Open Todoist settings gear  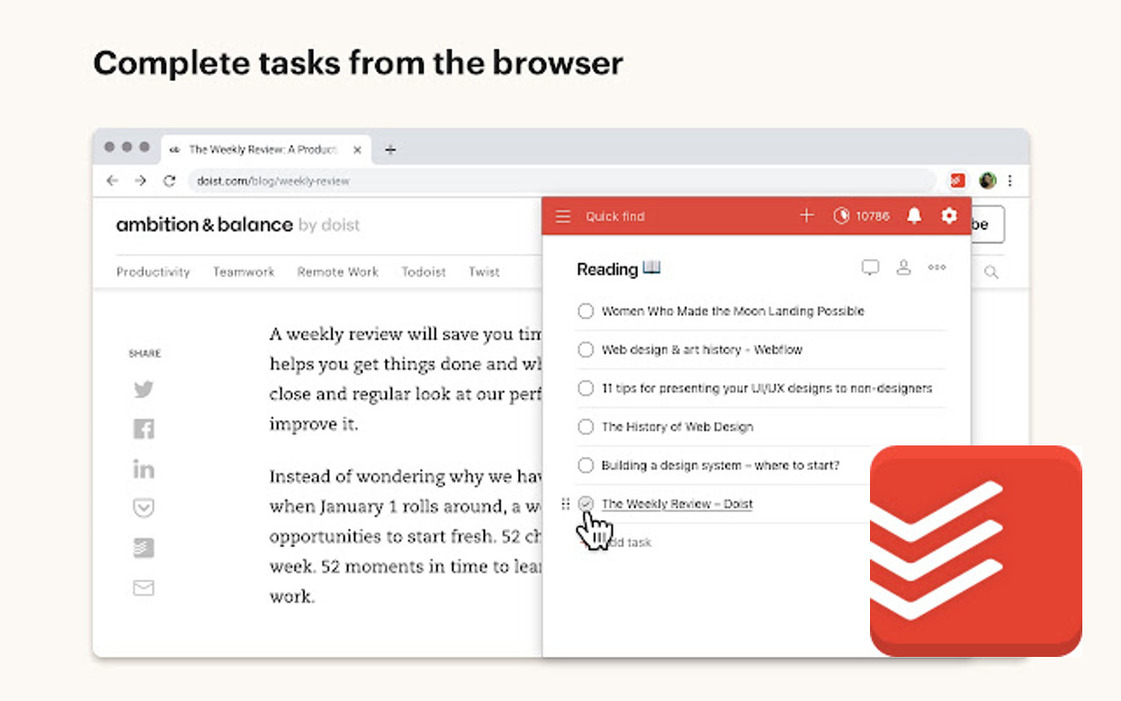949,216
